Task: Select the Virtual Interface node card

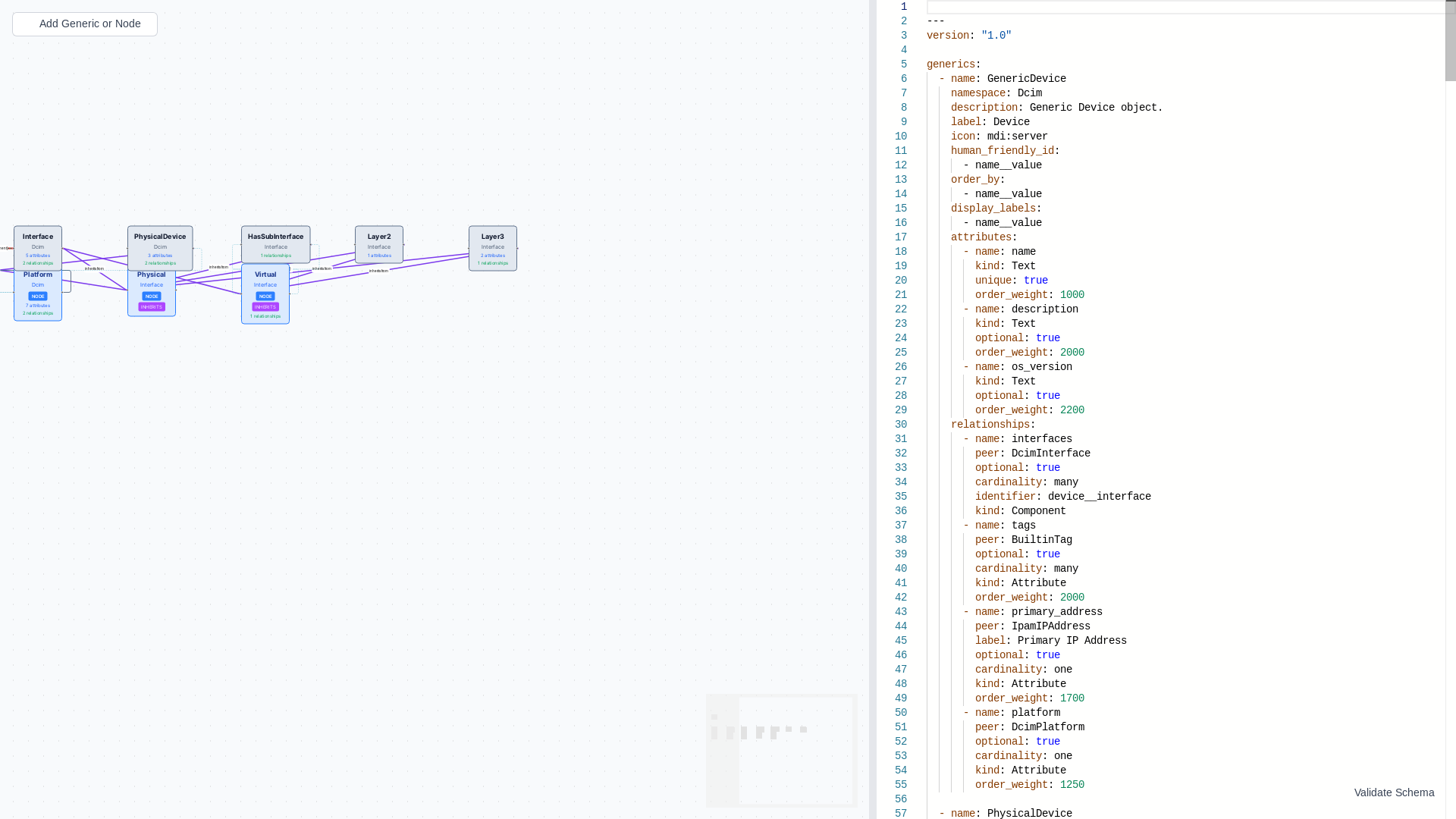Action: pos(265,294)
